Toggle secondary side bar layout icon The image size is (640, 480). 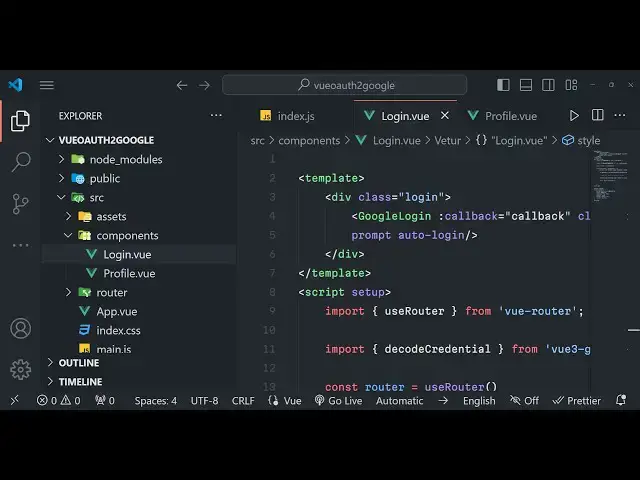point(548,85)
